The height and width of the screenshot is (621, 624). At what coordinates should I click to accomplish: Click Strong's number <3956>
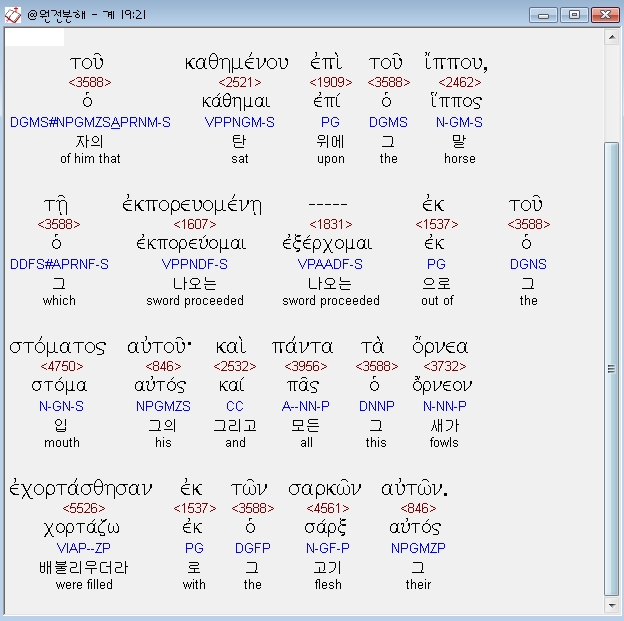(x=306, y=366)
